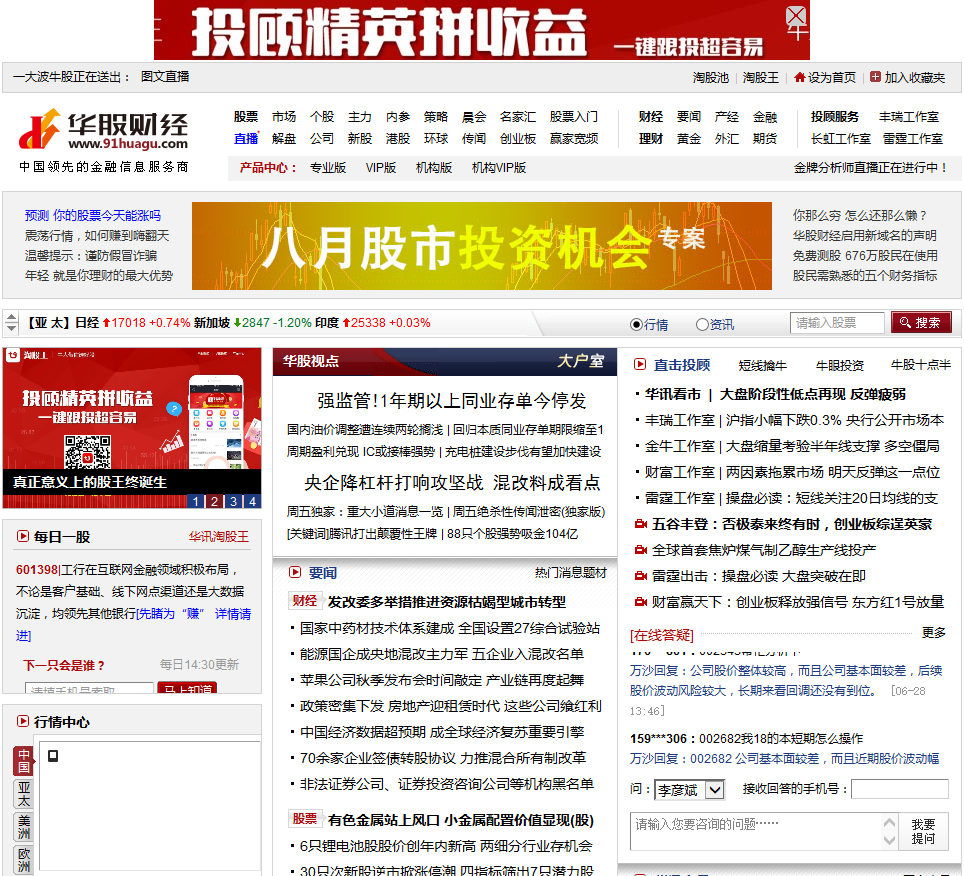
Task: Open the 图文直播 link
Action: [x=165, y=76]
